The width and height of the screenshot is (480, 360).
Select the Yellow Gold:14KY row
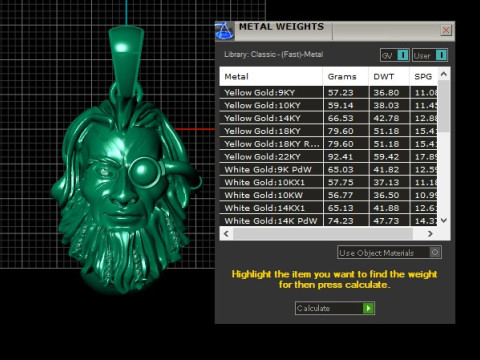(328, 118)
